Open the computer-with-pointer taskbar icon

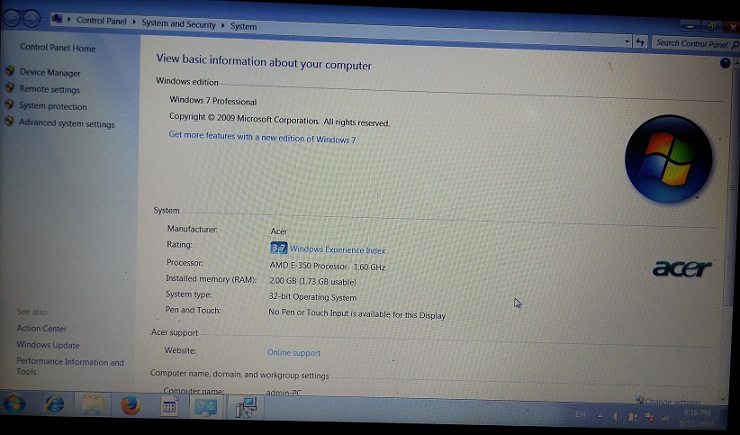(x=246, y=407)
